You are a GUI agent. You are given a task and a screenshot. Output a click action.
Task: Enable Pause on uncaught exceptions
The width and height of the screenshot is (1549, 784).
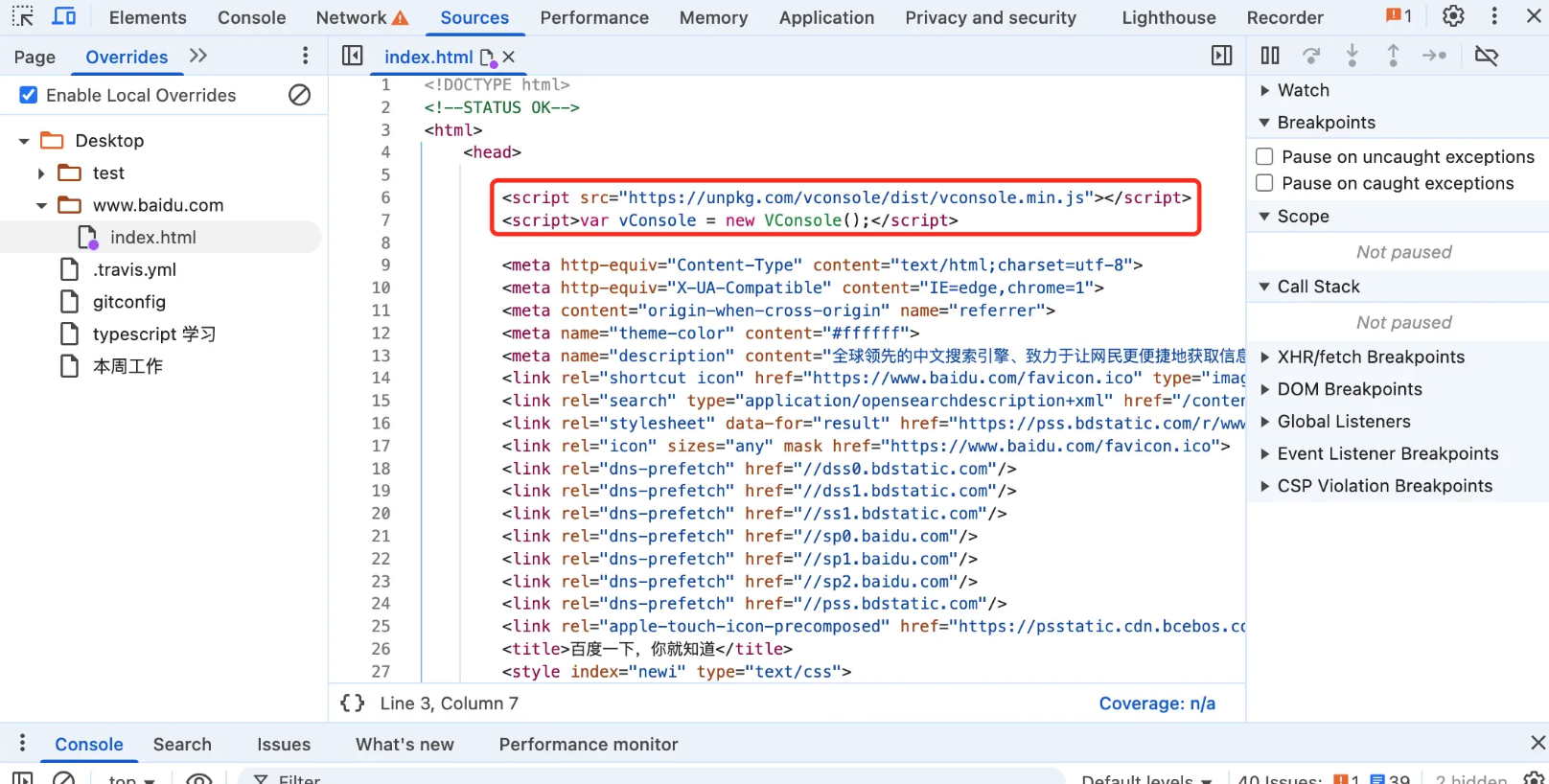1264,156
